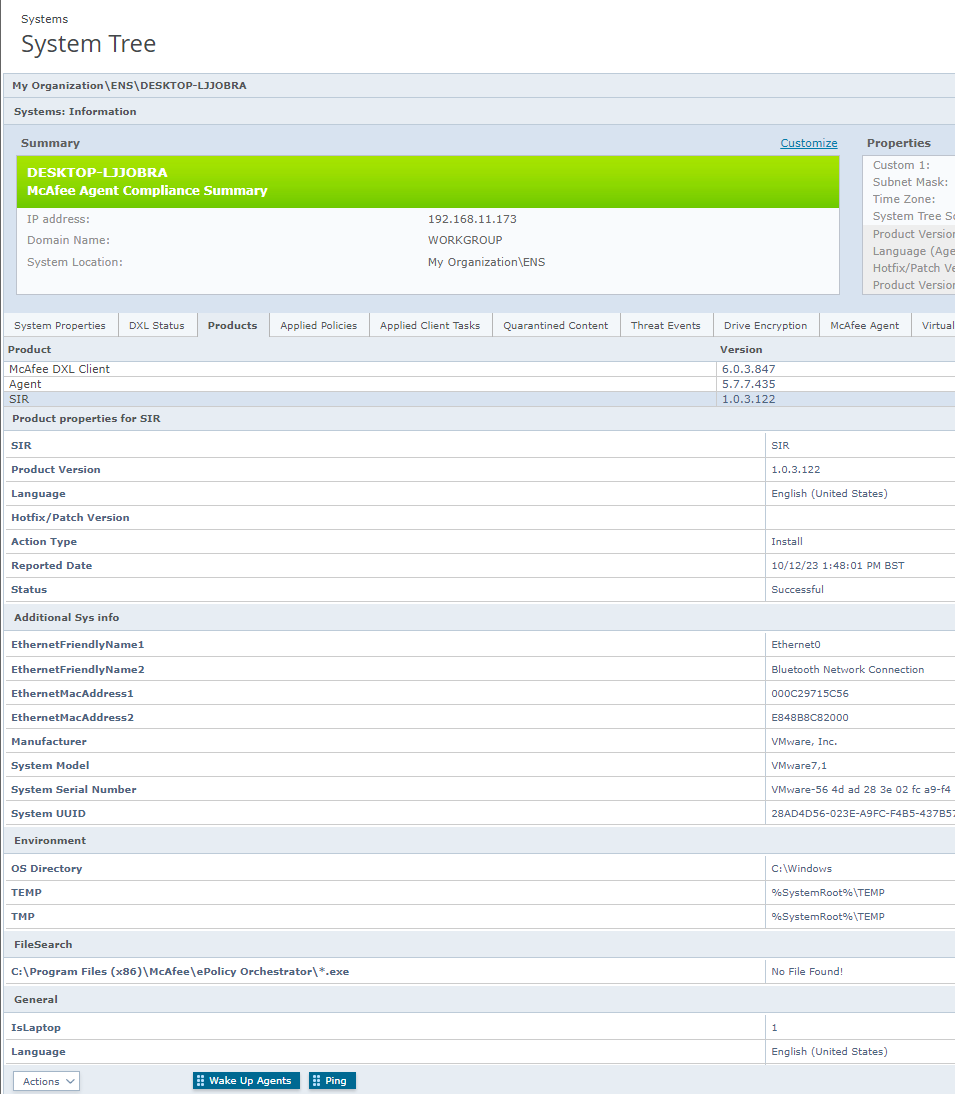This screenshot has width=955, height=1094.
Task: Open the Quarantined Content tab
Action: coord(556,326)
